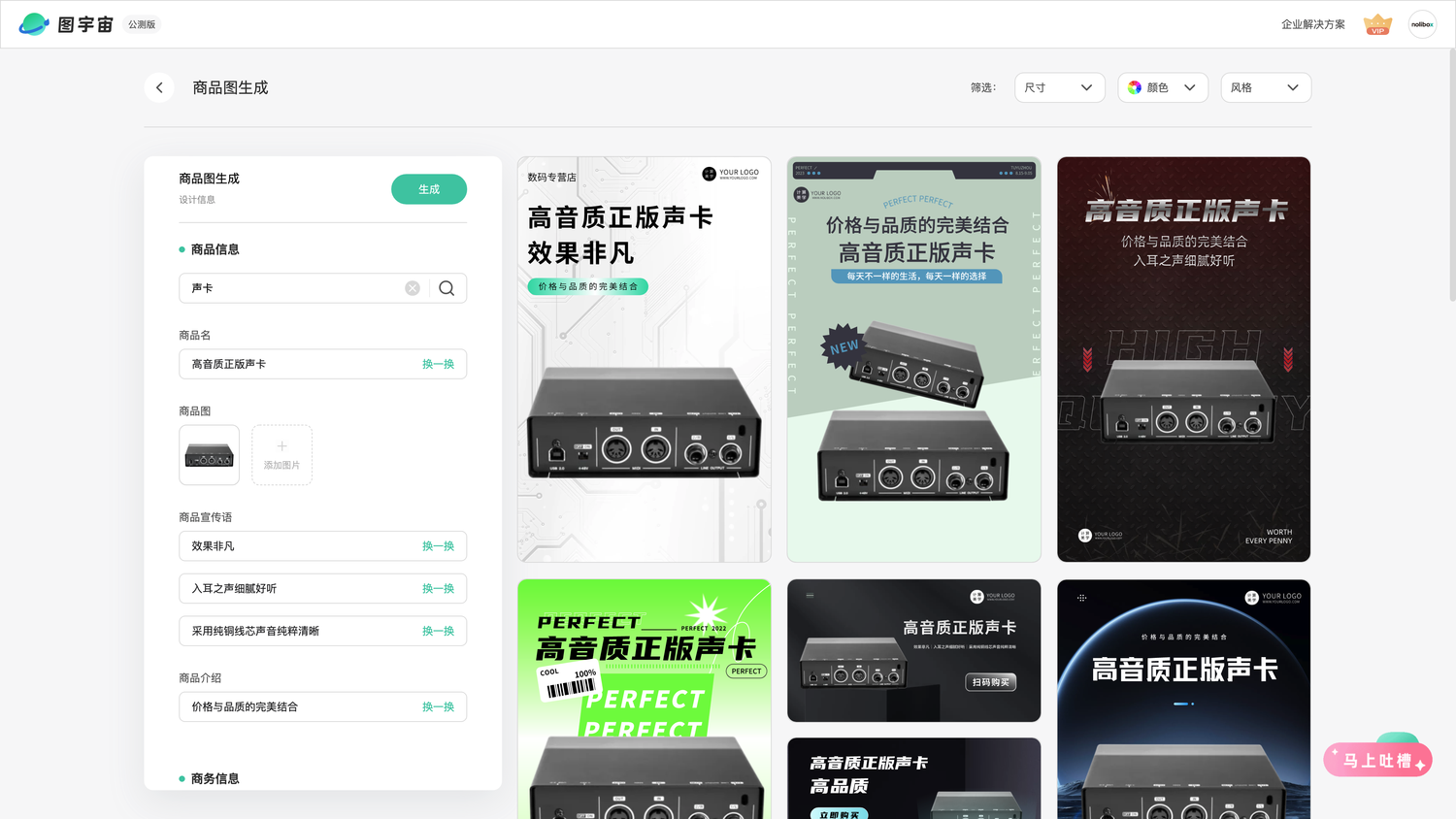Image resolution: width=1456 pixels, height=819 pixels.
Task: Click the 商品信息 section heading
Action: coord(215,249)
